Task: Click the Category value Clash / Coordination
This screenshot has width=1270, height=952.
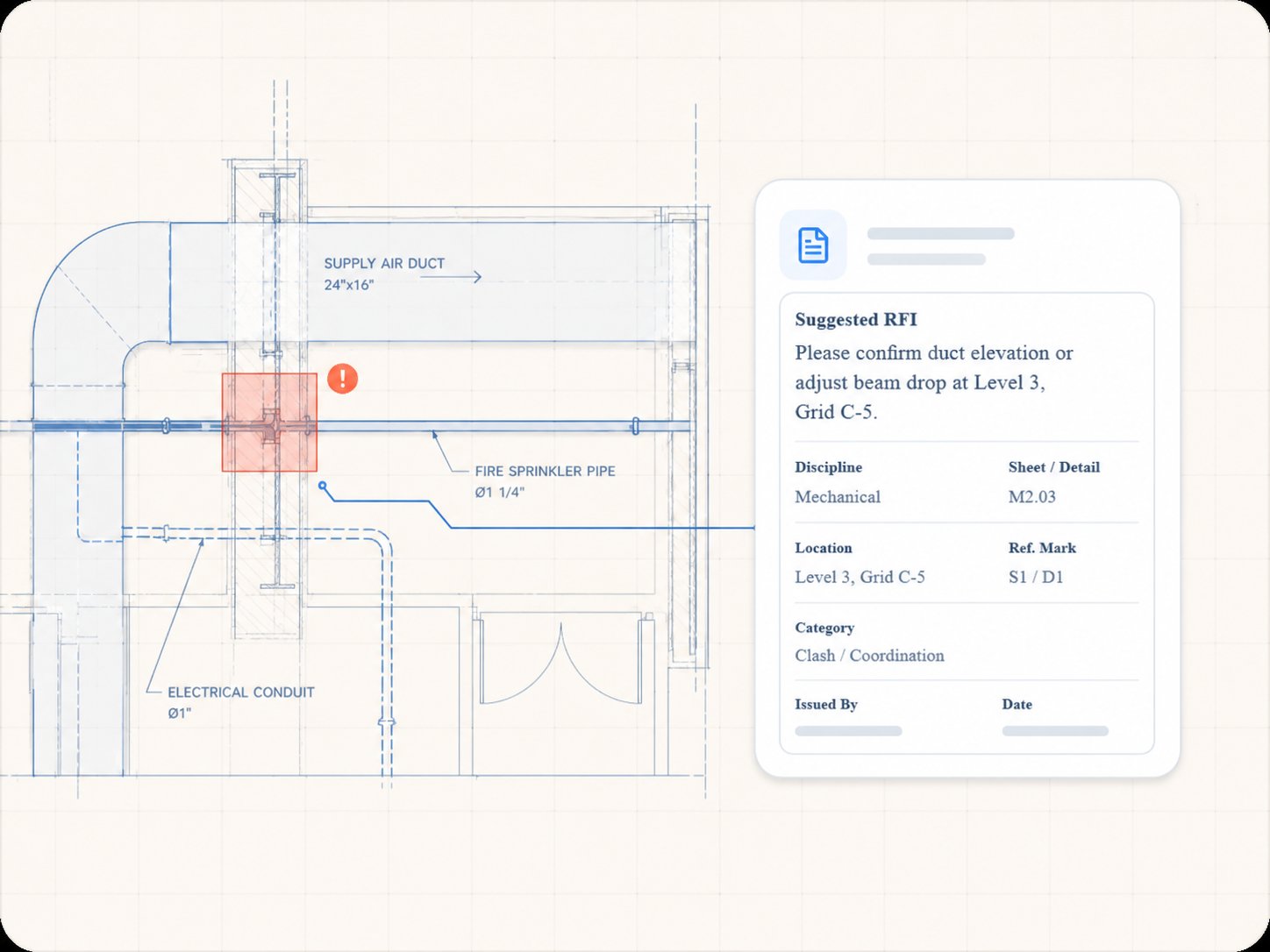Action: (869, 656)
